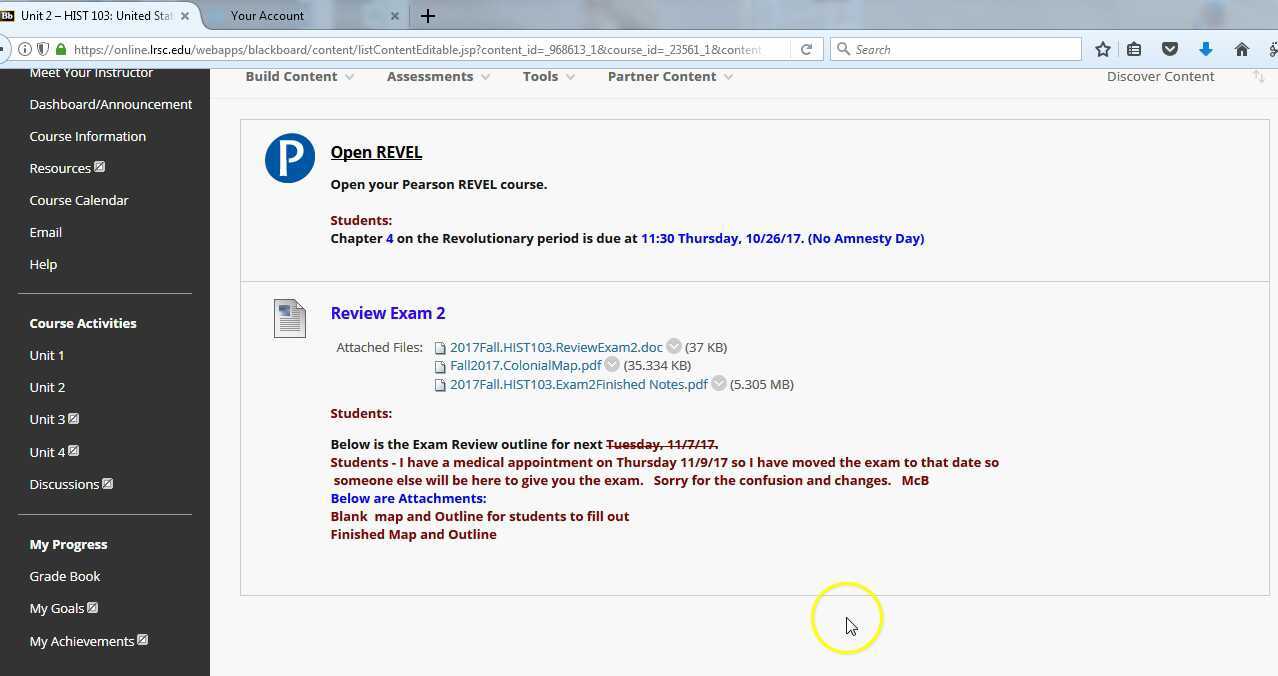The image size is (1278, 676).
Task: Click the Review Exam 2 document icon
Action: point(290,318)
